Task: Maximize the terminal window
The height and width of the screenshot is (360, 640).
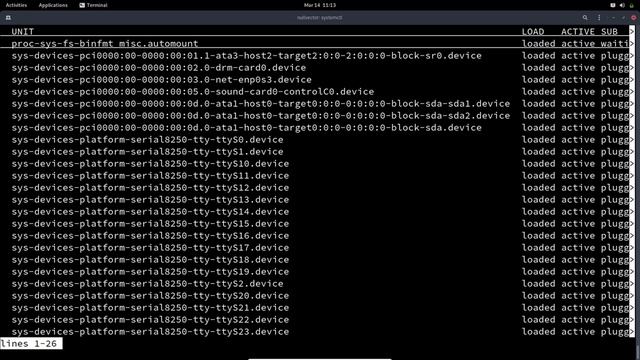Action: pos(623,18)
